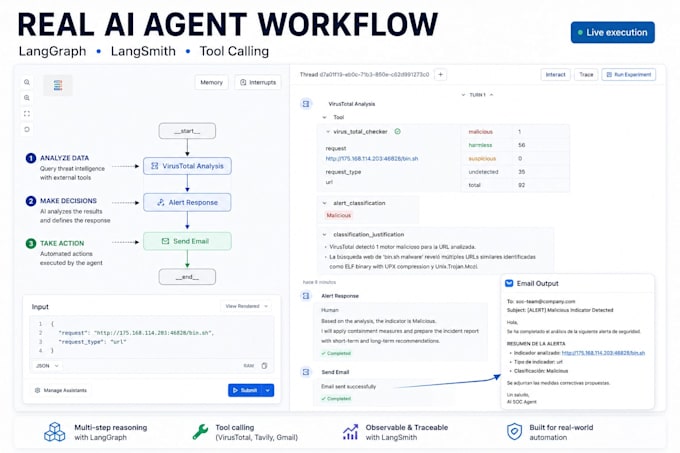Click the Email sent successfully message
The image size is (680, 453).
point(349,386)
